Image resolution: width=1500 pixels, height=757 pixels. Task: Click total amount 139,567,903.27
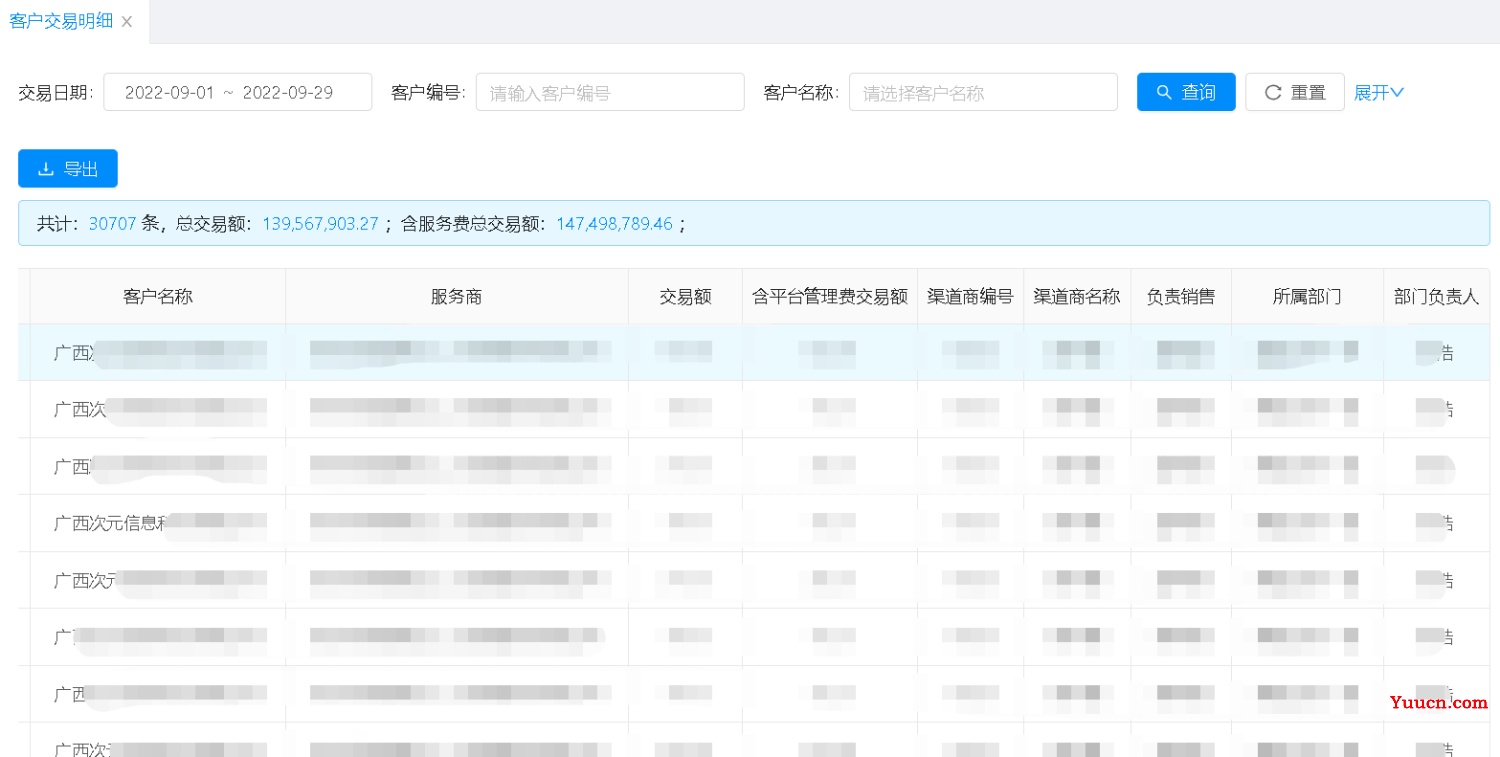coord(320,223)
